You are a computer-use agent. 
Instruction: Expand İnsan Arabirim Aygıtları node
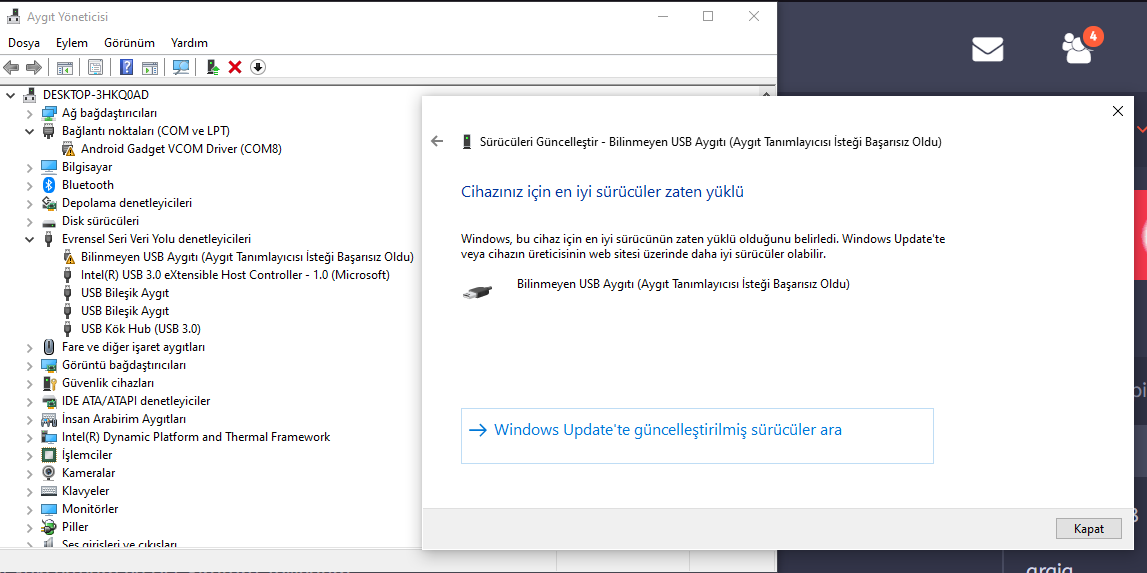(29, 419)
